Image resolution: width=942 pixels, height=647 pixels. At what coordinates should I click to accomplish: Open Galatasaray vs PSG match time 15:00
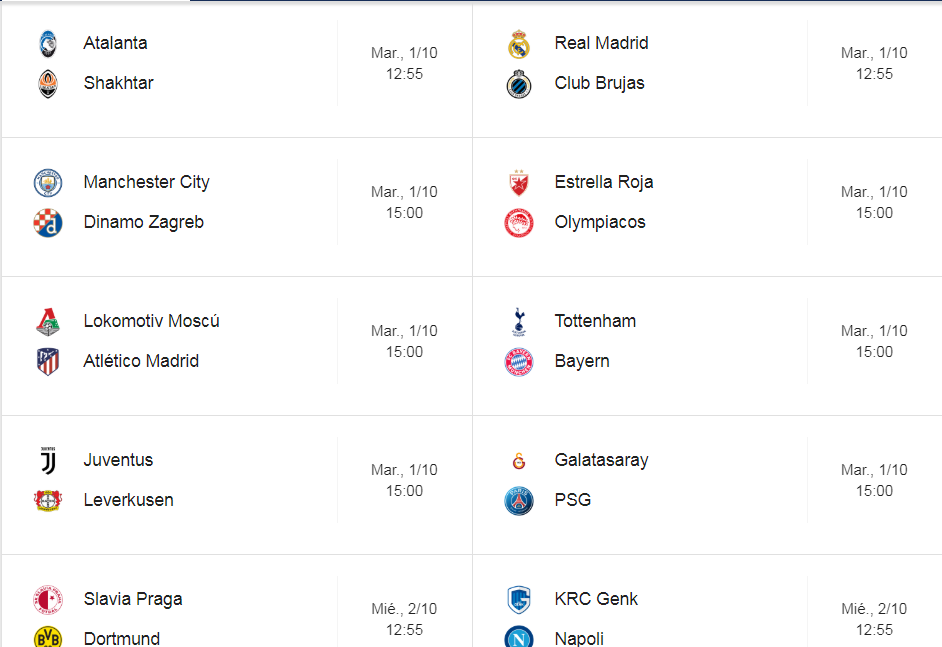tap(874, 491)
